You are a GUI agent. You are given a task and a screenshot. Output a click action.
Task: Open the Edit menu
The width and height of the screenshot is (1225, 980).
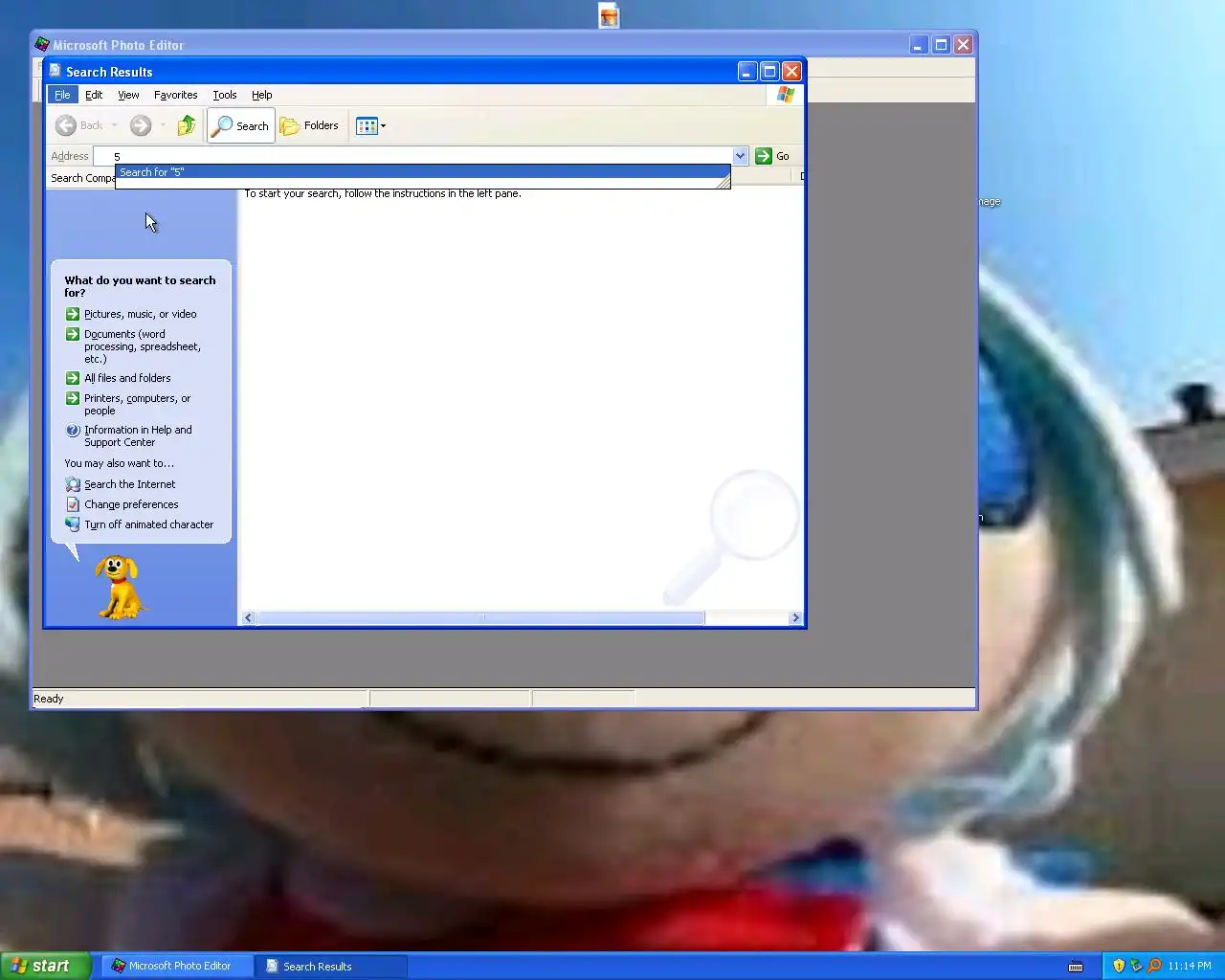point(94,95)
